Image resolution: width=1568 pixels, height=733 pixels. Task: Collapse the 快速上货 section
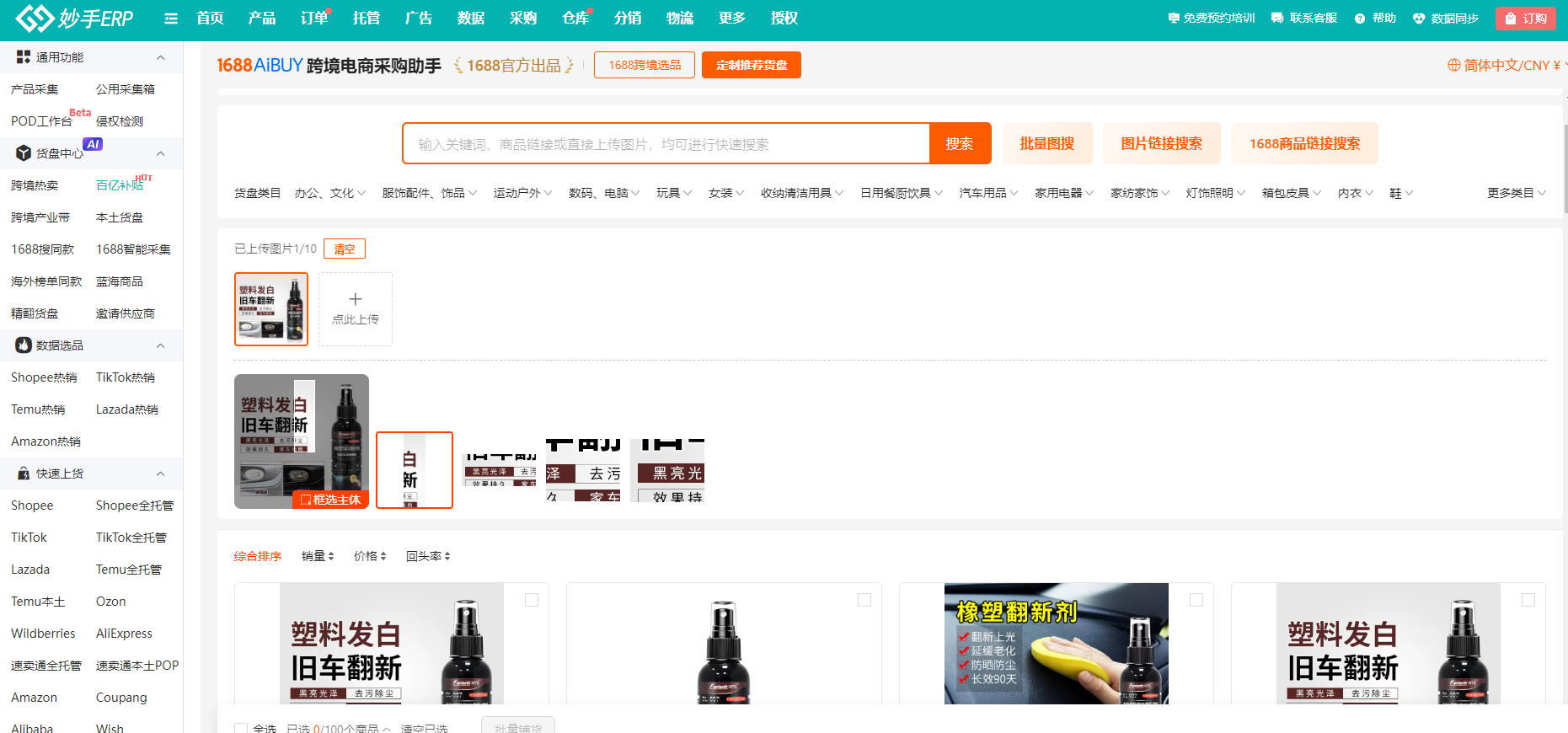point(160,474)
